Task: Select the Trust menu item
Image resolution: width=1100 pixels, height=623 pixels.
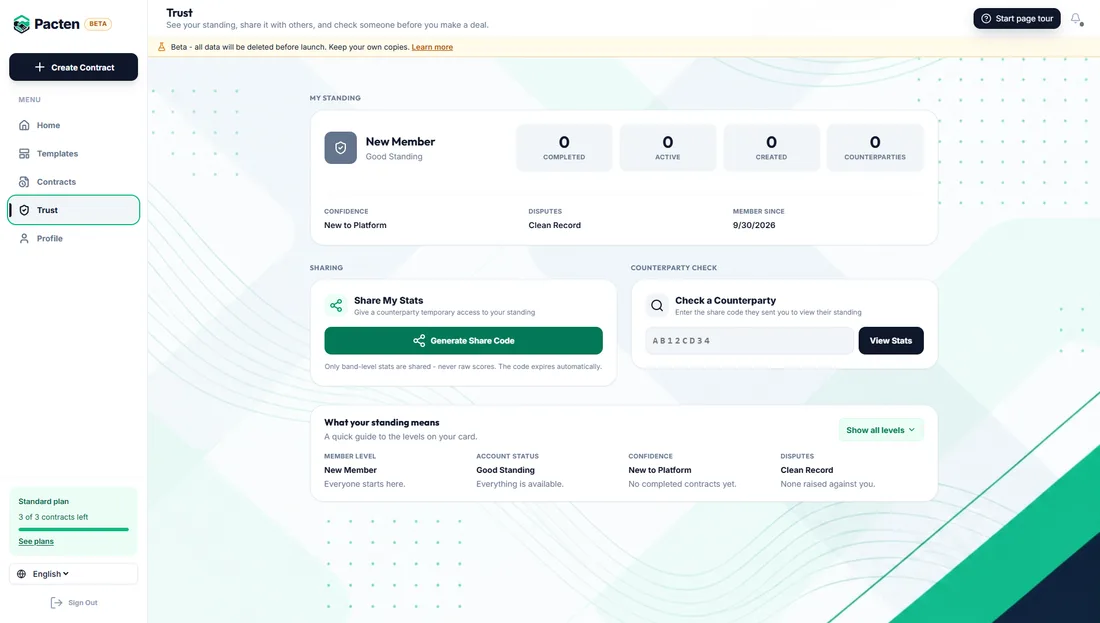Action: (x=74, y=210)
